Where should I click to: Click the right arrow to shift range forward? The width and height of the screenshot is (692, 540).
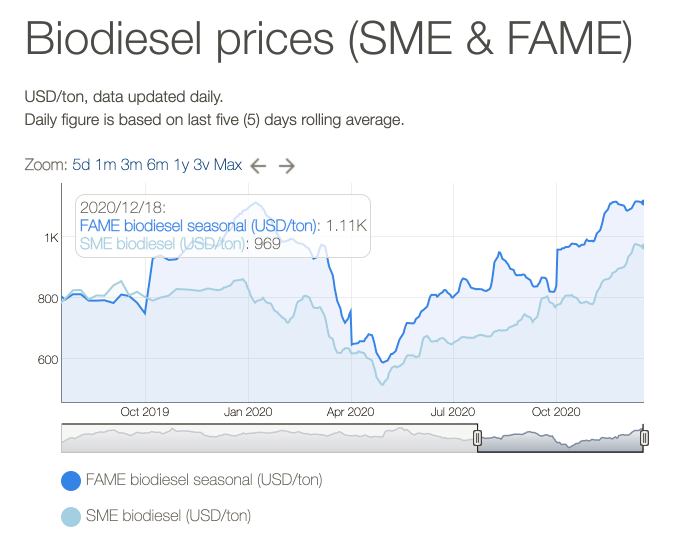[287, 166]
